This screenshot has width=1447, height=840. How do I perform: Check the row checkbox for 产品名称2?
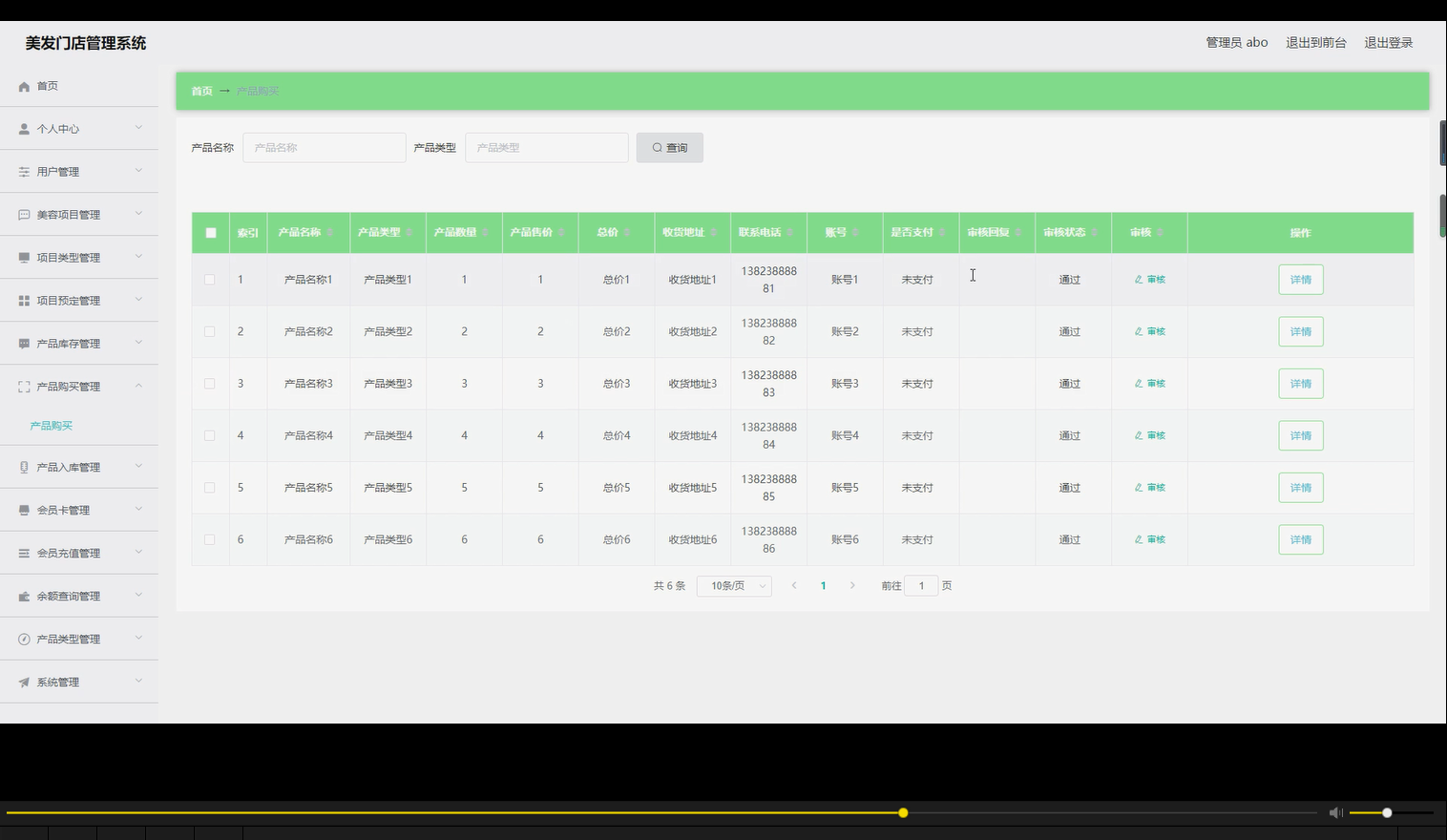click(210, 331)
